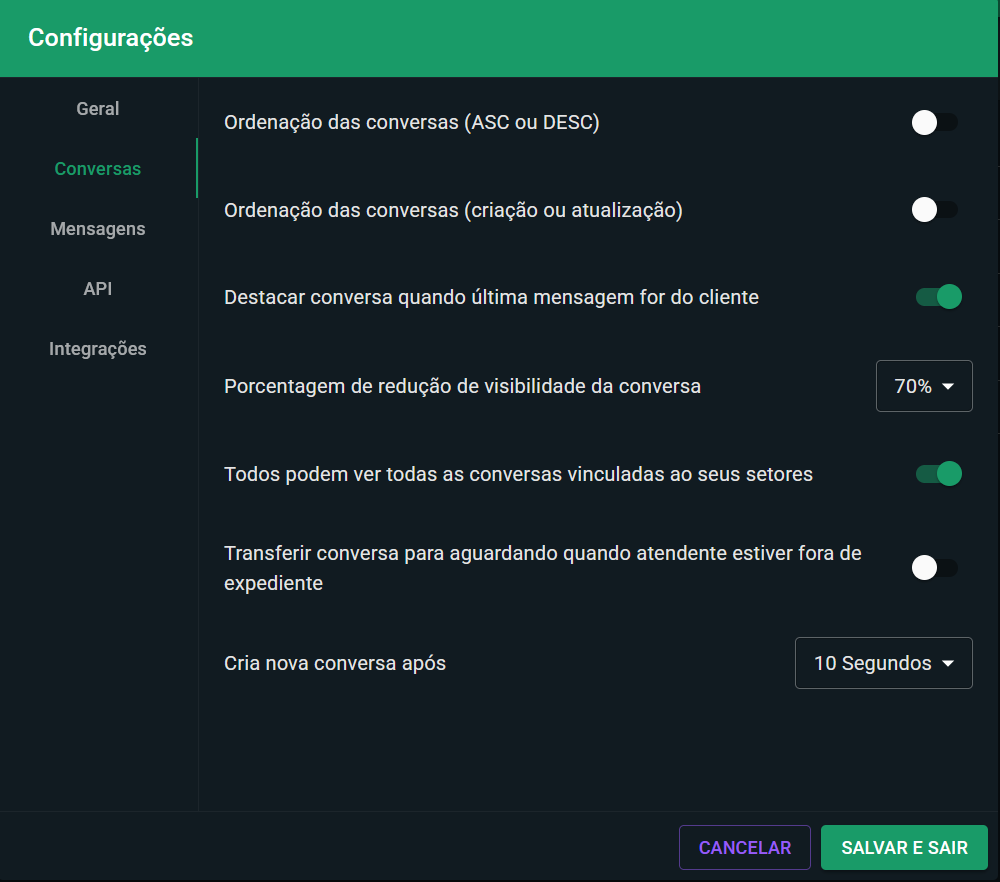Turn off the 'Todos podem ver' switch
The height and width of the screenshot is (882, 1000).
click(x=938, y=474)
